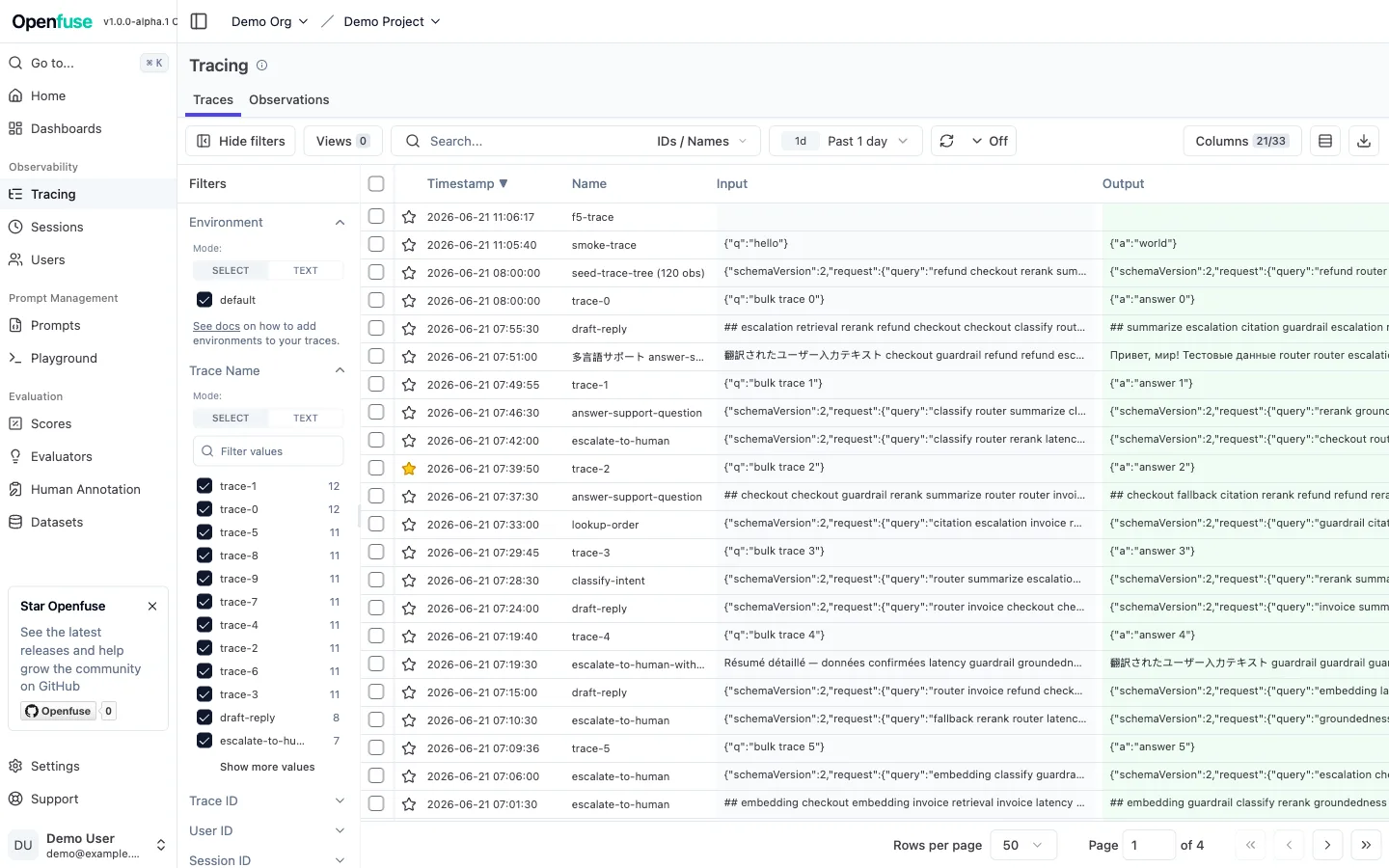1389x868 pixels.
Task: Click the Page number field
Action: pos(1149,845)
